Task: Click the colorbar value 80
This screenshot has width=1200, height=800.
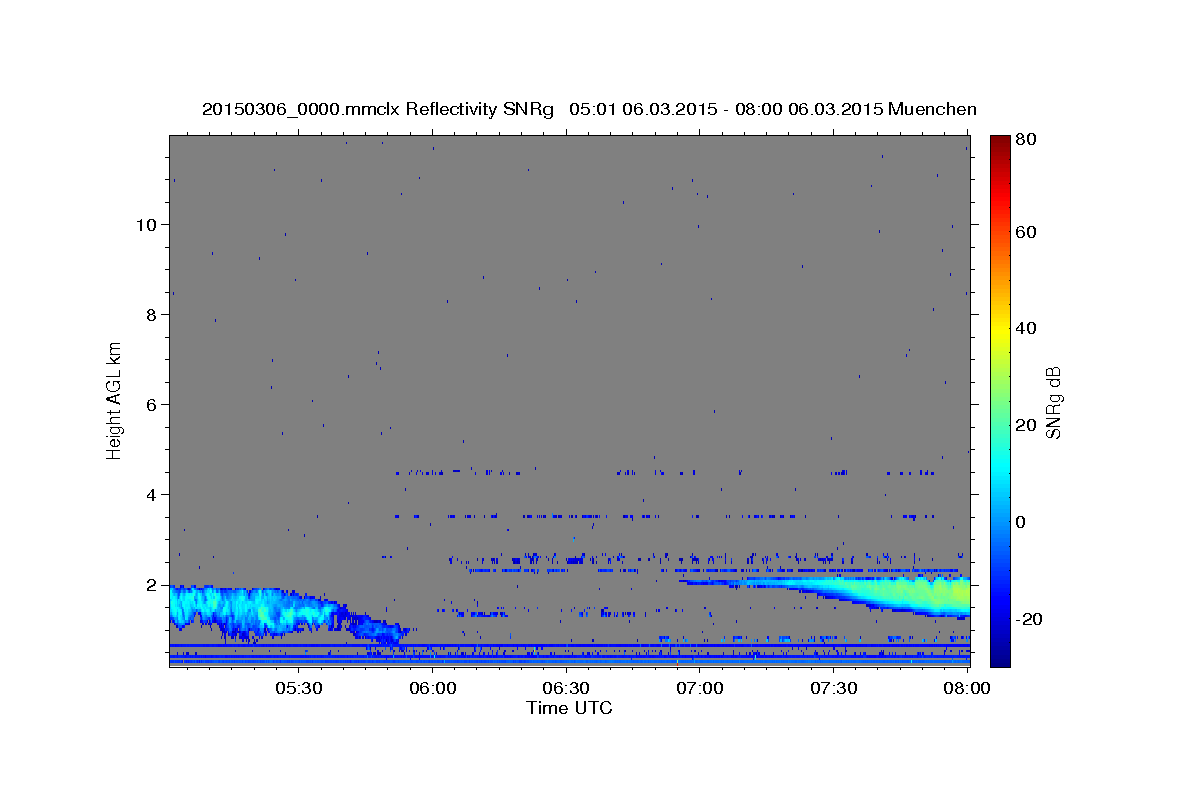Action: point(1024,140)
